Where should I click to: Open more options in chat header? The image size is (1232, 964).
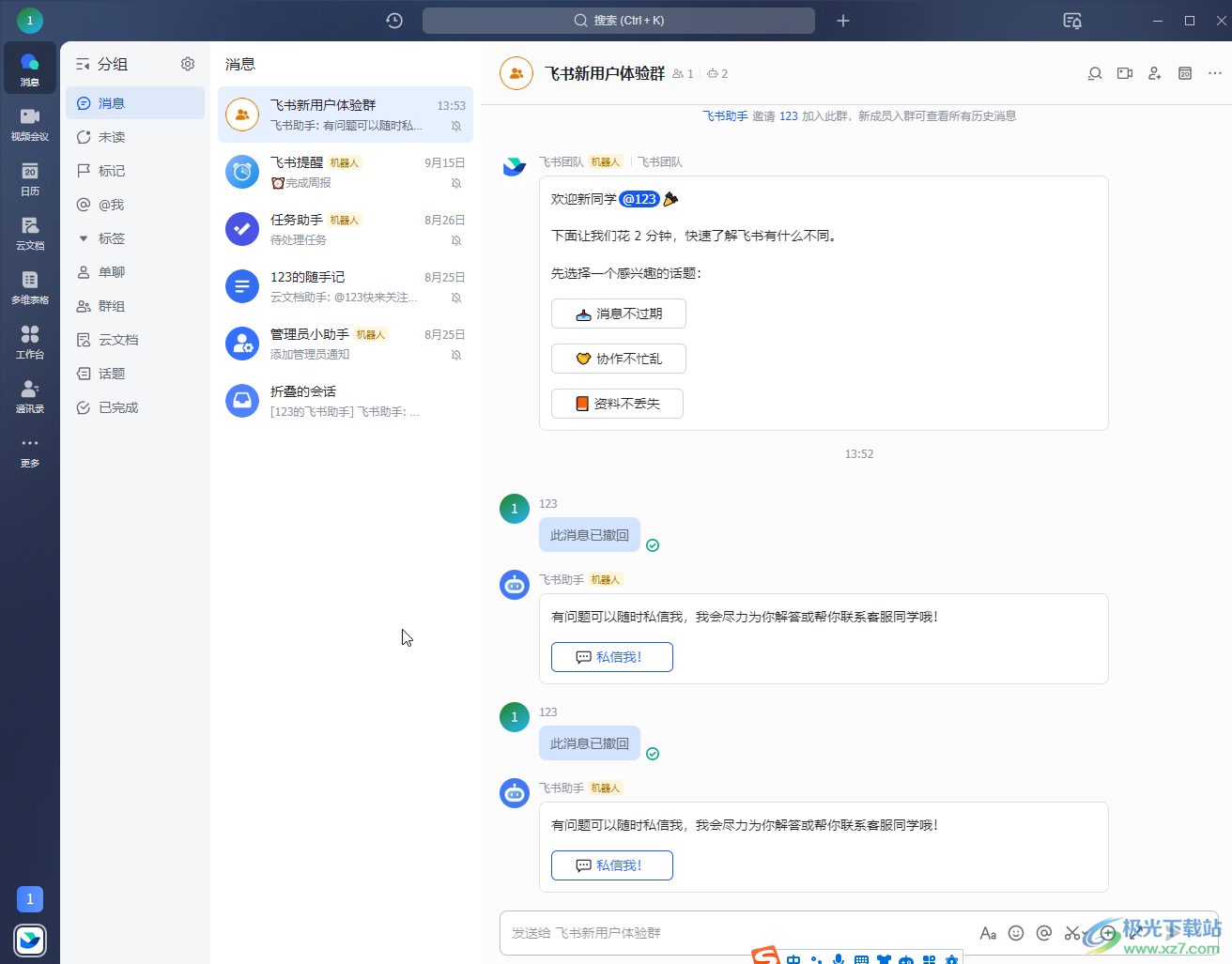click(1215, 73)
